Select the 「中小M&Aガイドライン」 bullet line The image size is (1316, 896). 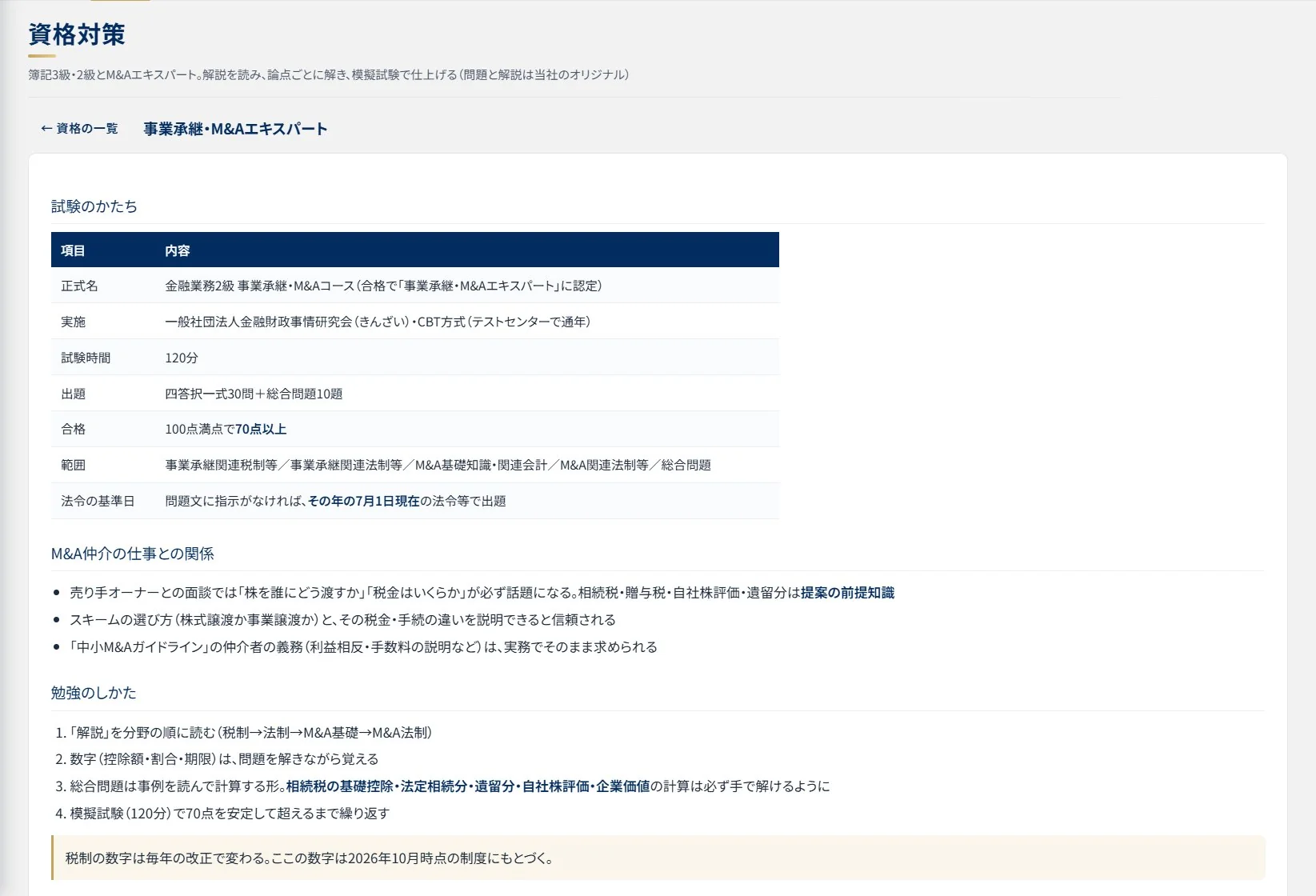(363, 647)
